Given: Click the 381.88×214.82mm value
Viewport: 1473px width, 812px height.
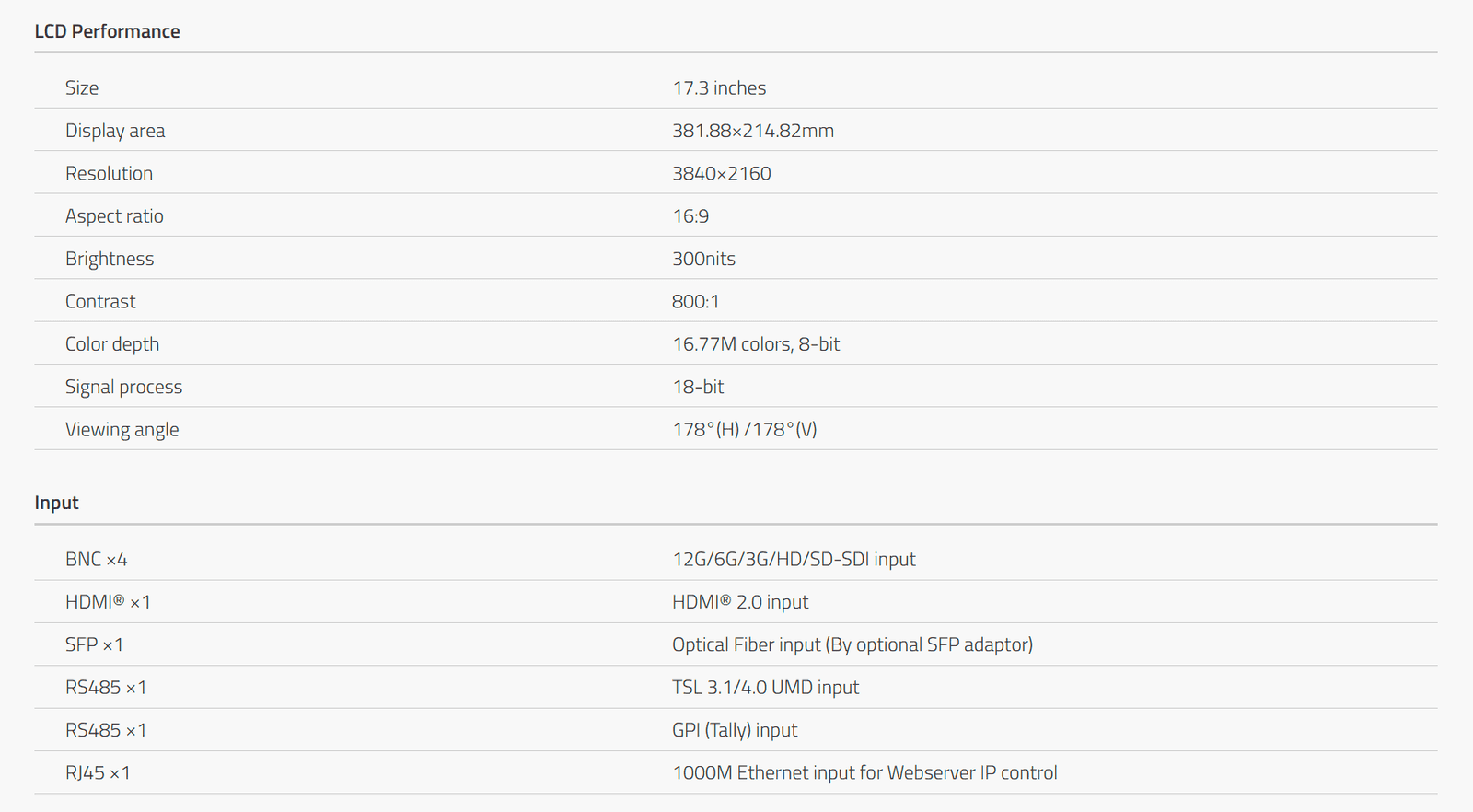Looking at the screenshot, I should tap(753, 131).
